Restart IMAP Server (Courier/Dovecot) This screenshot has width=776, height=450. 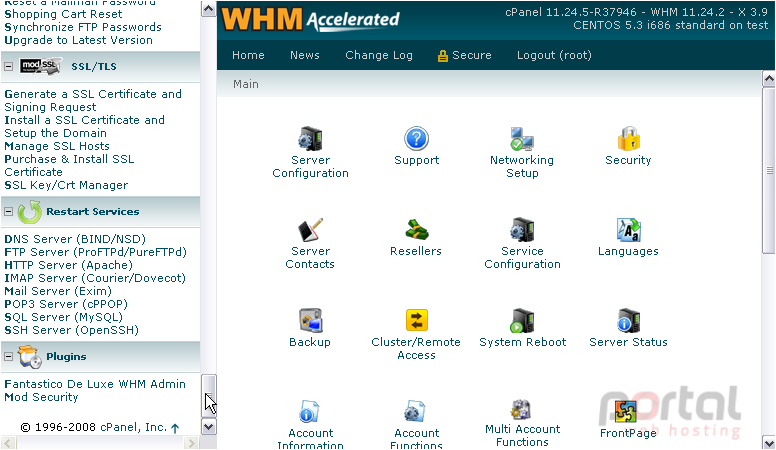click(95, 278)
